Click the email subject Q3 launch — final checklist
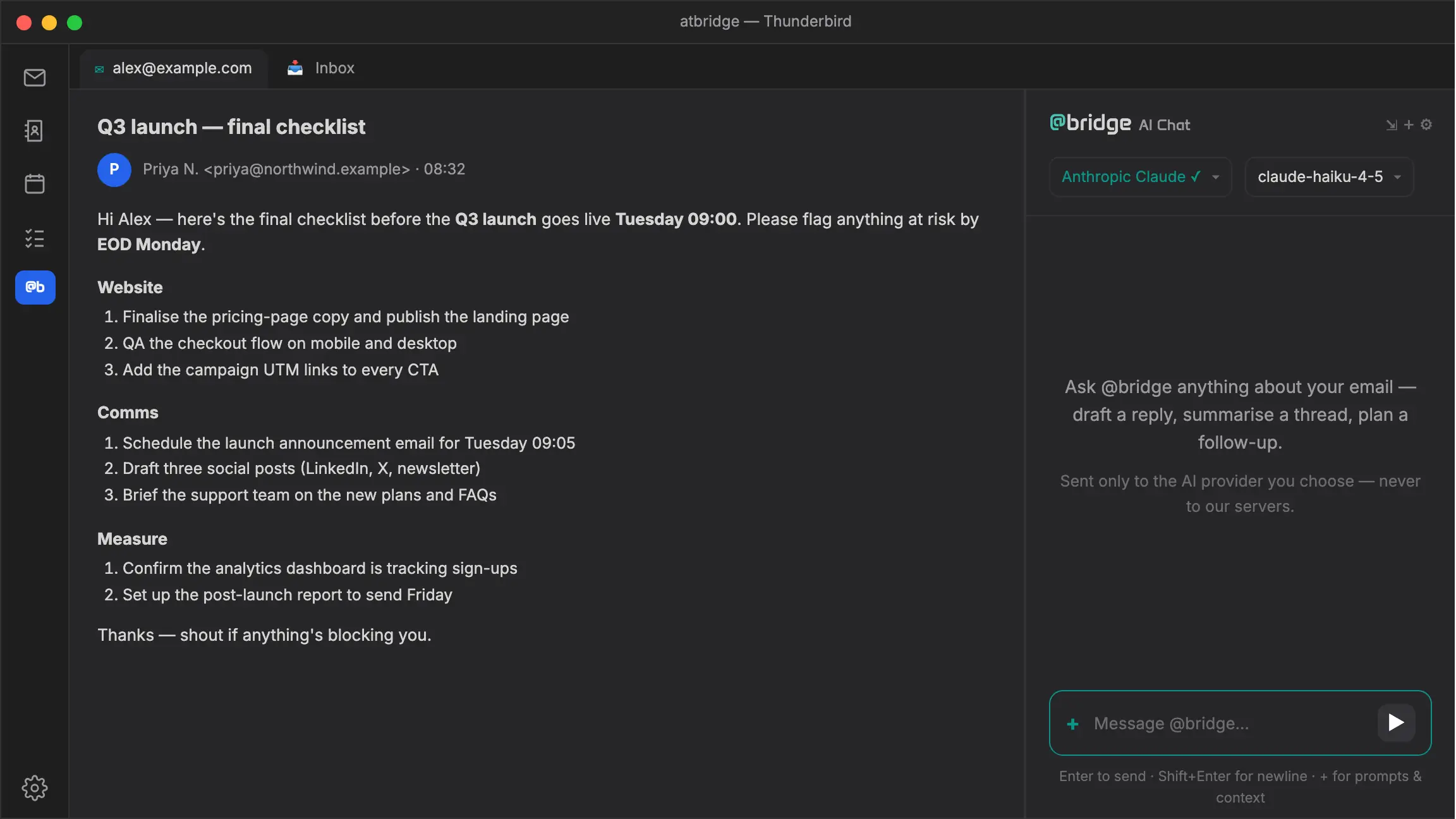Screen dimensions: 1456x819 231,127
